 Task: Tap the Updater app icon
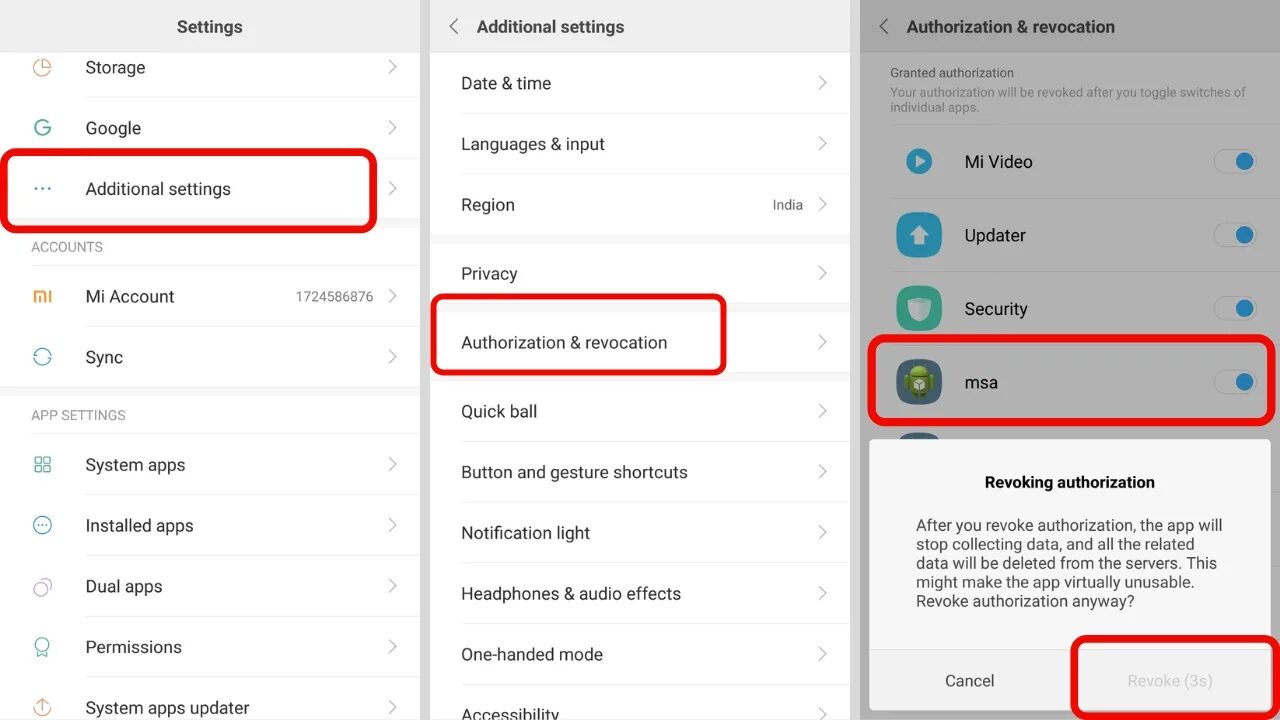coord(919,235)
